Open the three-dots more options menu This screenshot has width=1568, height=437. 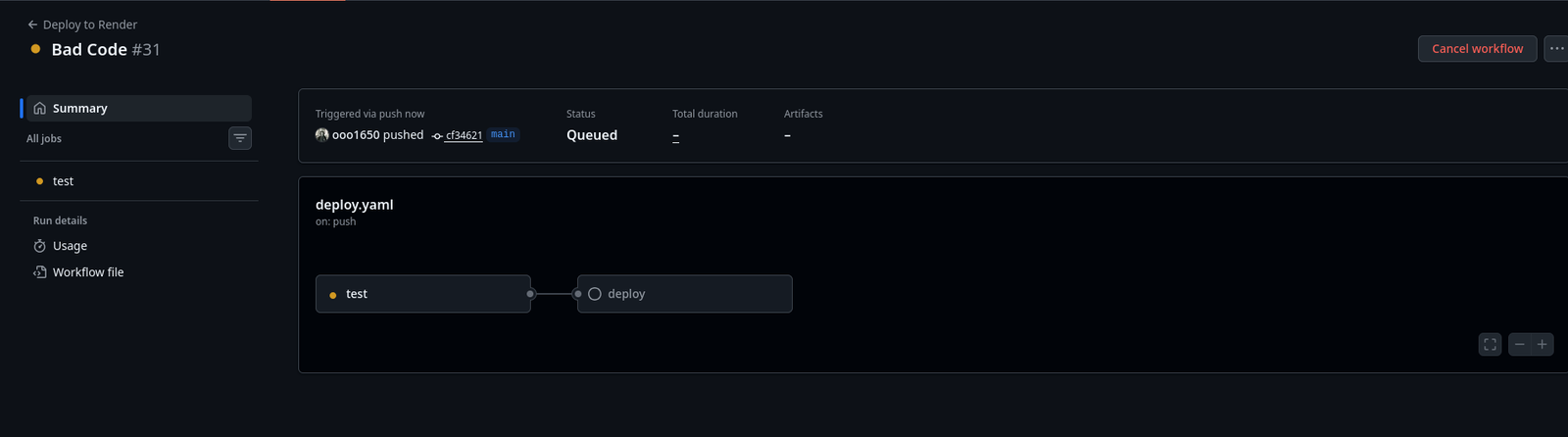click(1556, 49)
